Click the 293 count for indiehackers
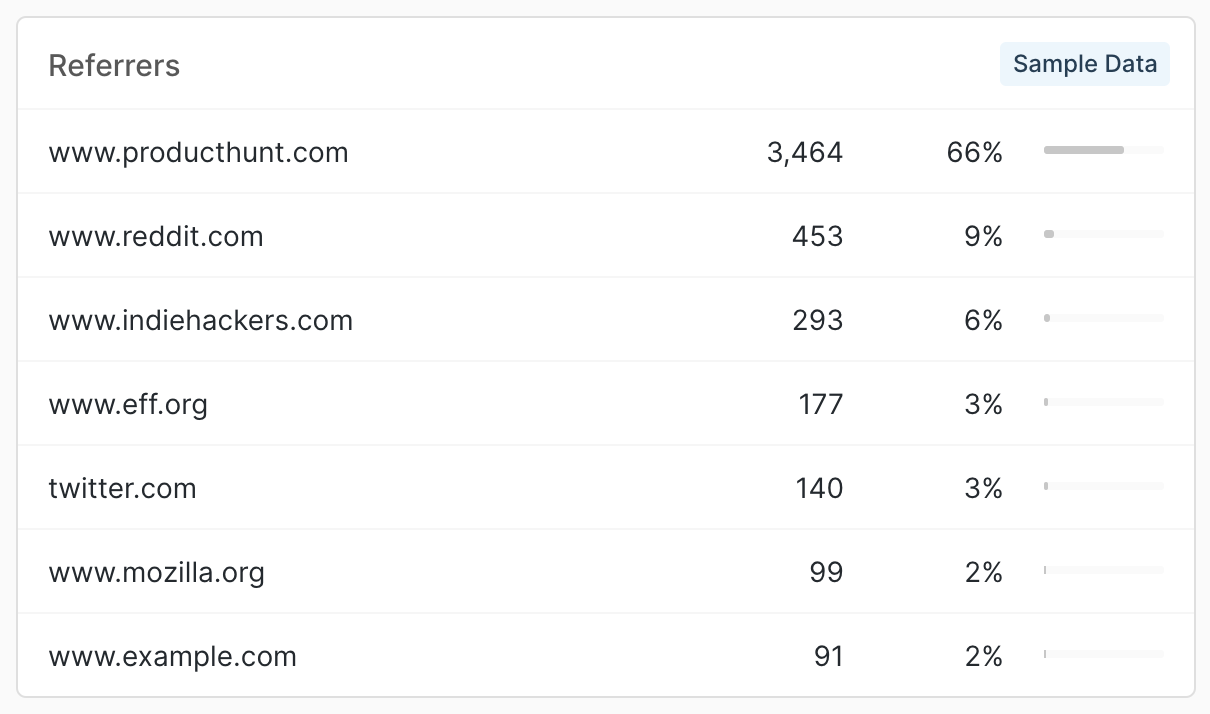The height and width of the screenshot is (714, 1210). (816, 321)
